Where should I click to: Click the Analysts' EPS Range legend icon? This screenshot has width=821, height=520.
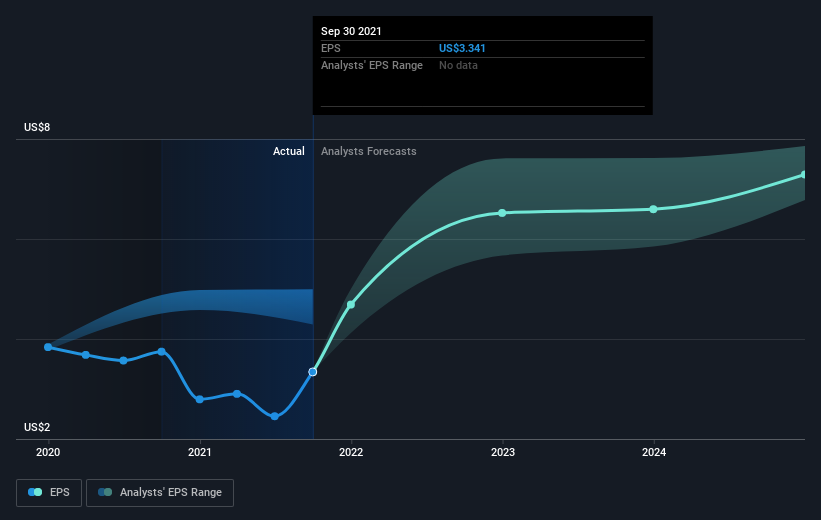pyautogui.click(x=105, y=492)
